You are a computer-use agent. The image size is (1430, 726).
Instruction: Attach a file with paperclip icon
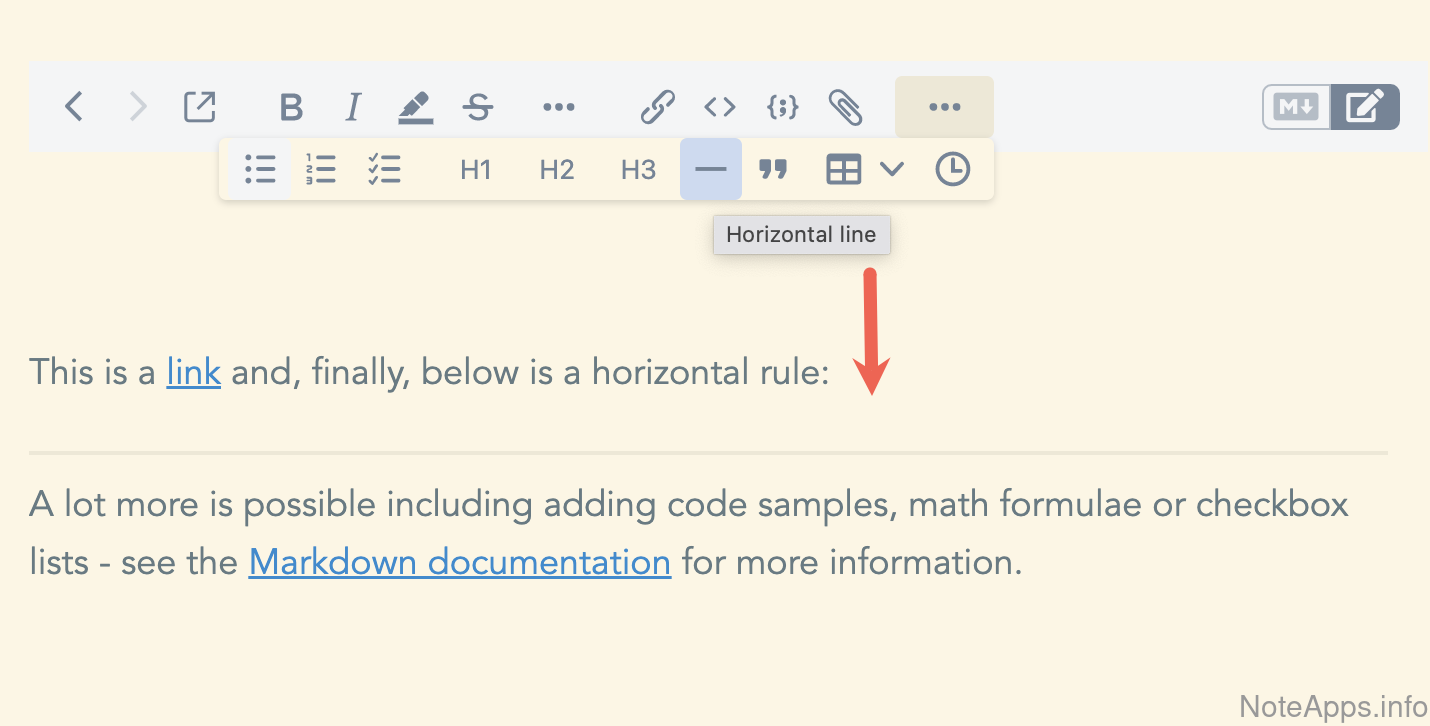(845, 107)
